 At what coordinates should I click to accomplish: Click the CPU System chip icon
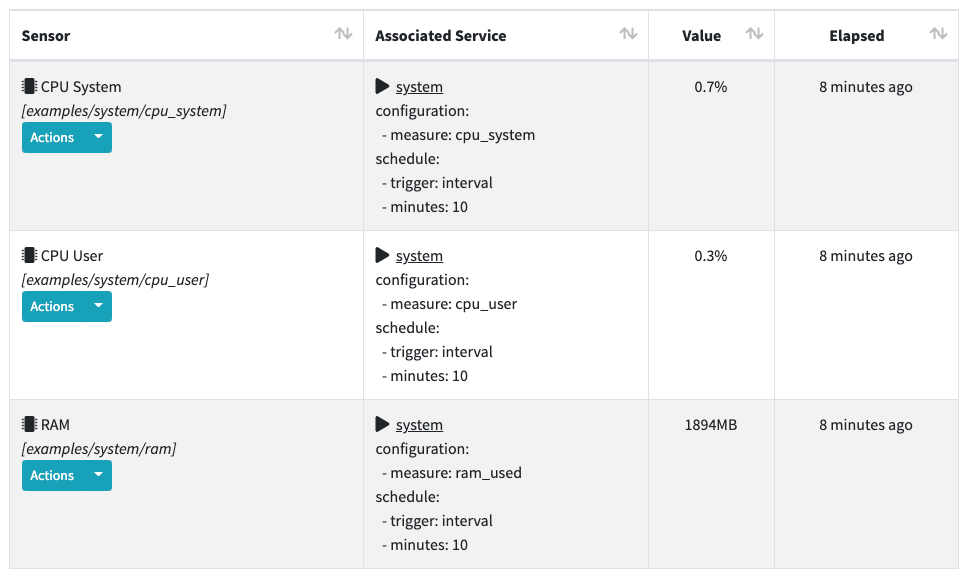[x=30, y=86]
